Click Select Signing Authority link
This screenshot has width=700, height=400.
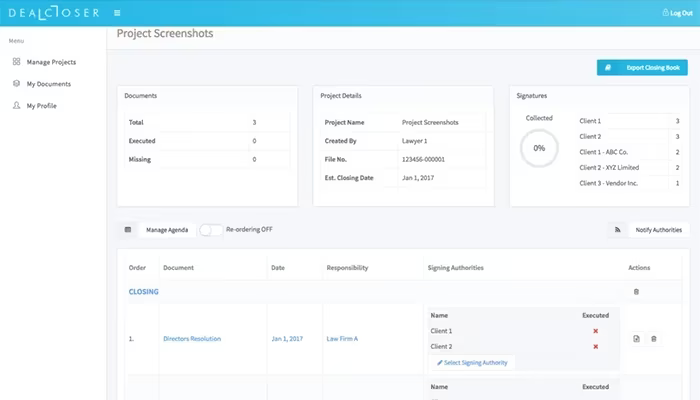[x=472, y=362]
